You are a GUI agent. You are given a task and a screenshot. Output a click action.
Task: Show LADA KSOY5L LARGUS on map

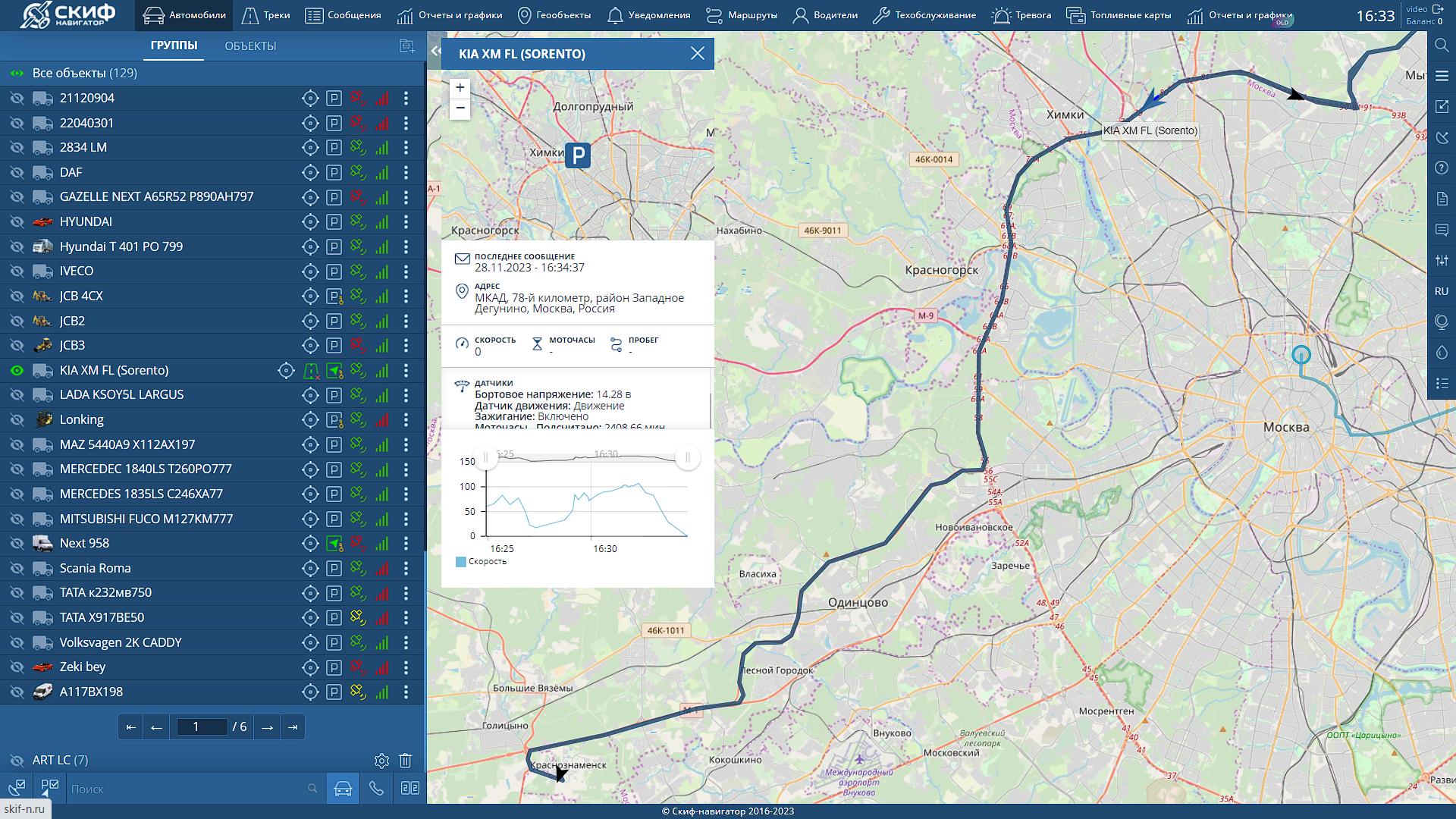click(17, 395)
